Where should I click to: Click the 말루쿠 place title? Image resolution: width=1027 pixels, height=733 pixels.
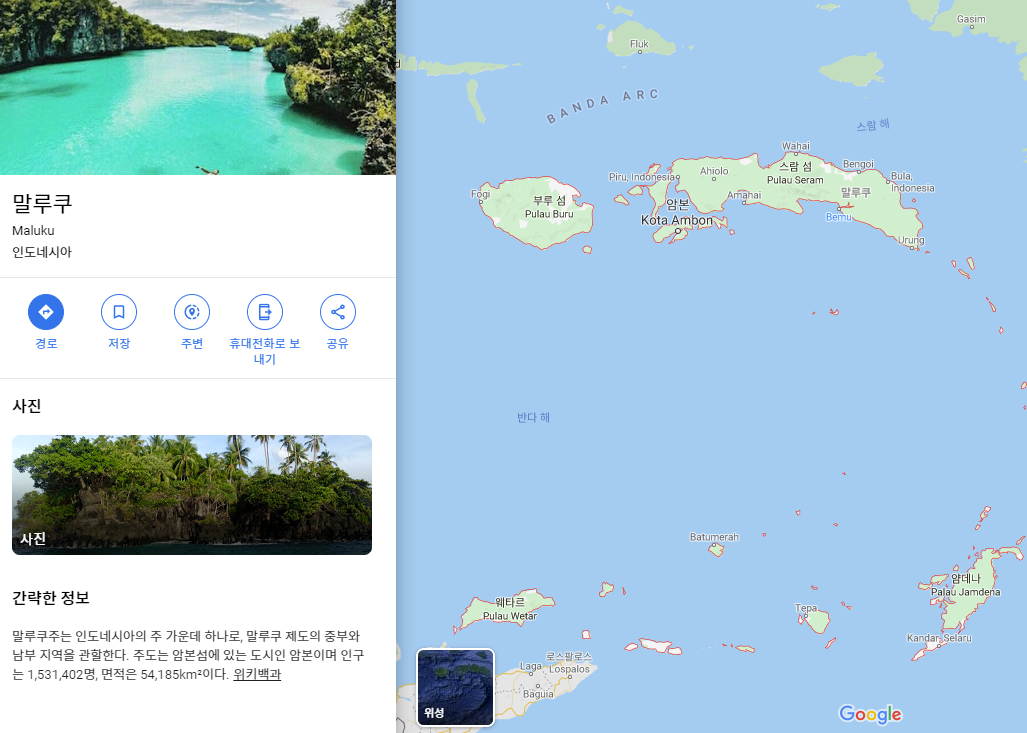pos(42,203)
